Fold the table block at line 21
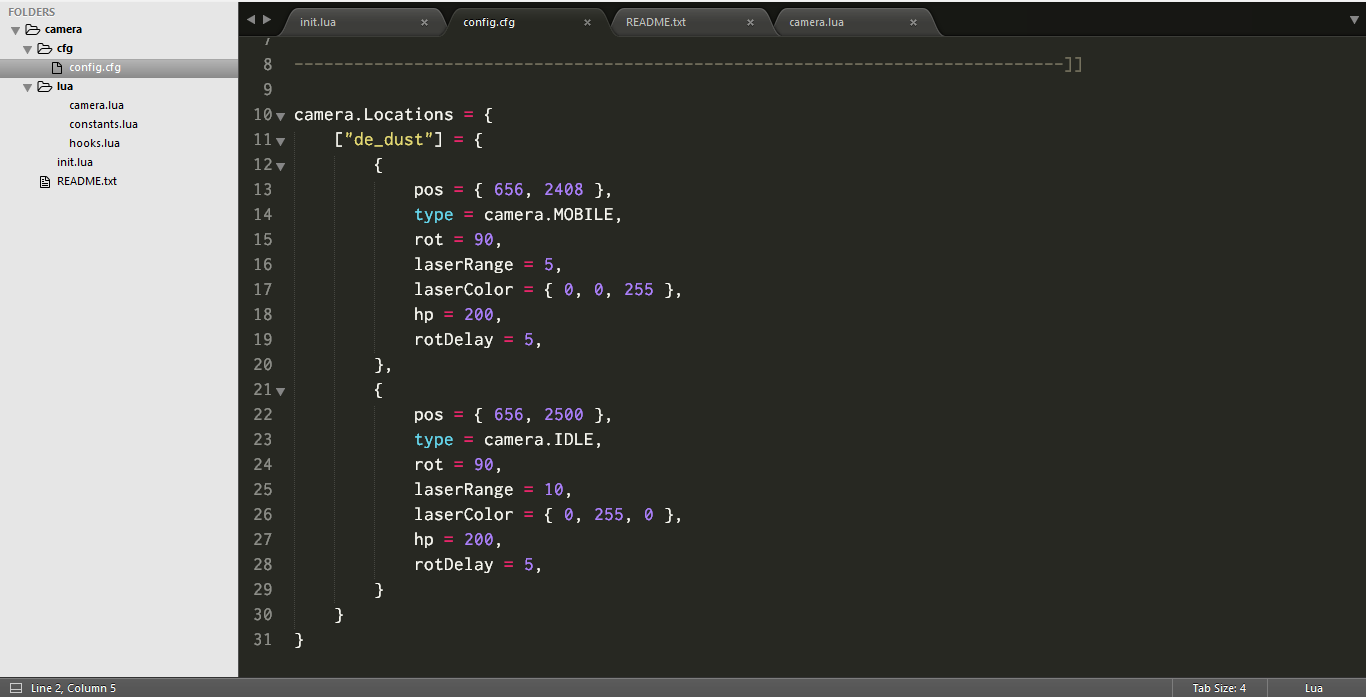1366x697 pixels. coord(281,391)
